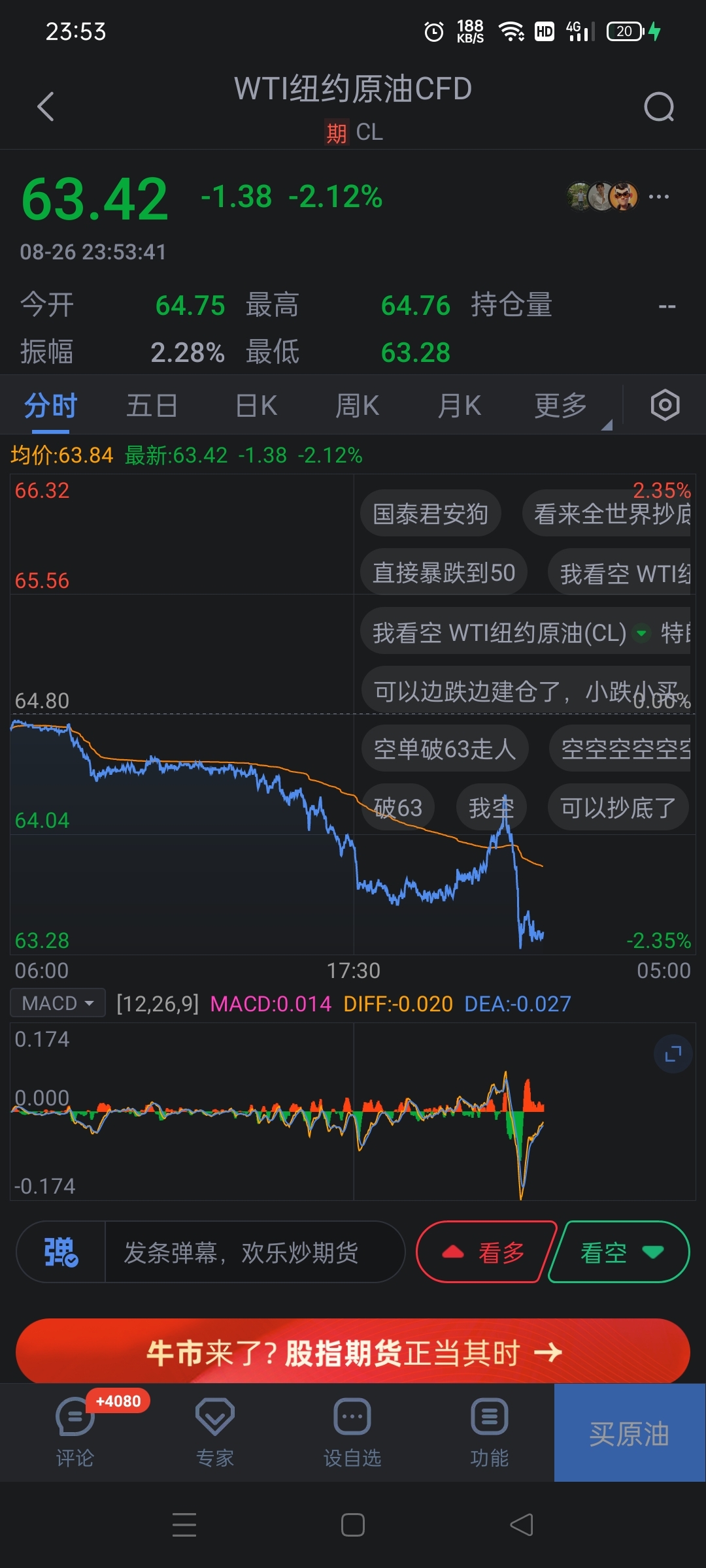706x1568 pixels.
Task: Tap the 可以抄底了 danmaku bubble
Action: [x=618, y=808]
